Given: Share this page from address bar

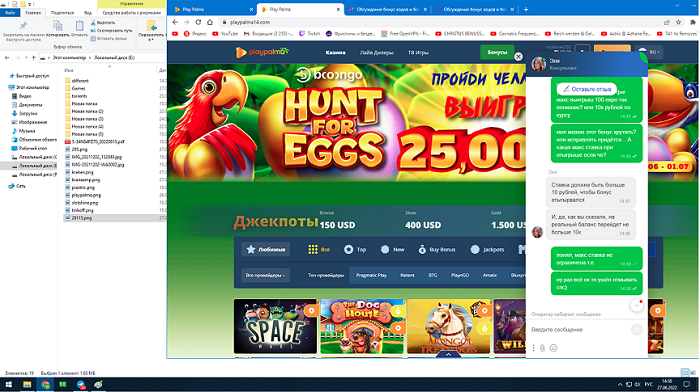Looking at the screenshot, I should (667, 22).
